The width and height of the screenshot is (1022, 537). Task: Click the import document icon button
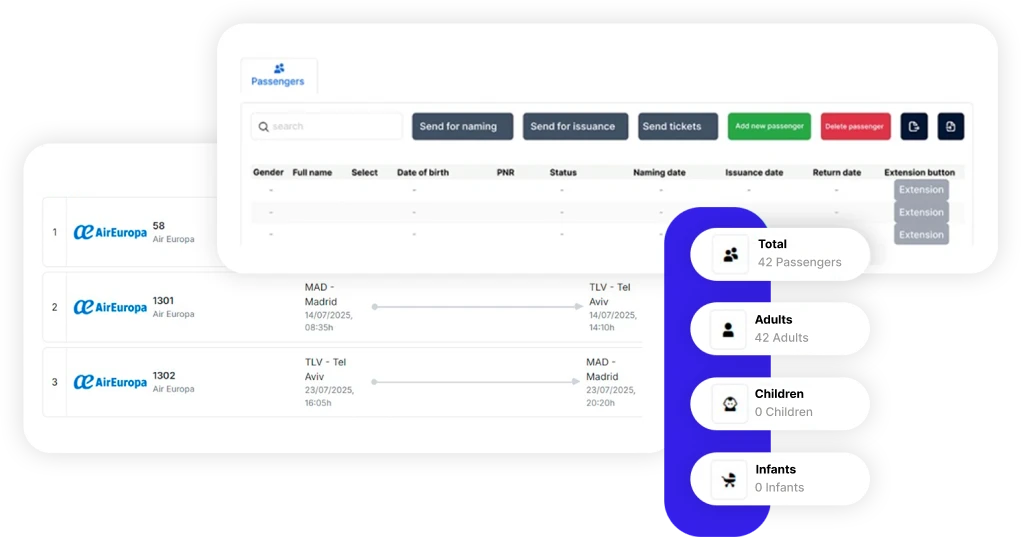point(950,126)
